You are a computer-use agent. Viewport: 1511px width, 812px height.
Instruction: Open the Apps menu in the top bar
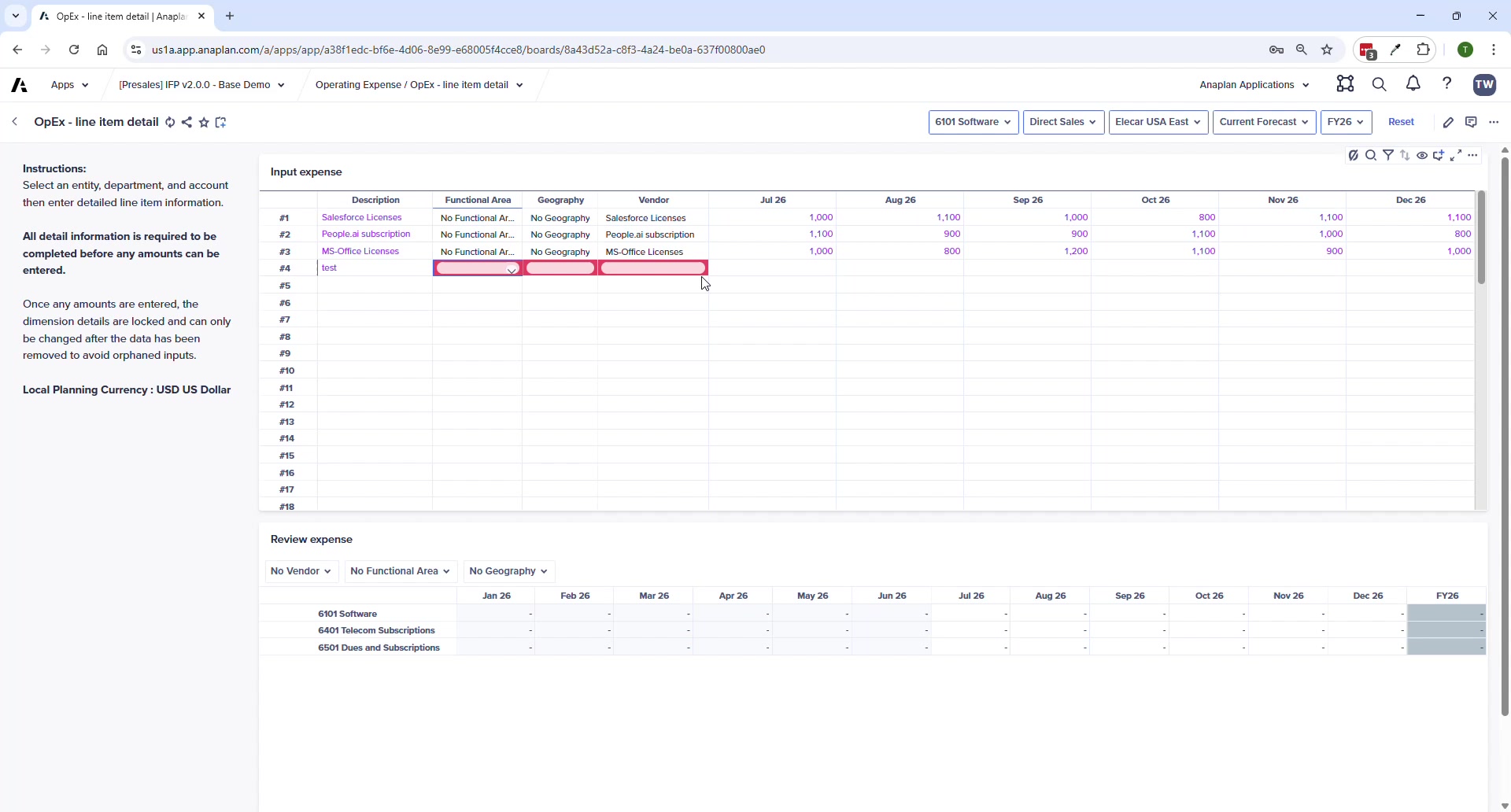pyautogui.click(x=69, y=84)
